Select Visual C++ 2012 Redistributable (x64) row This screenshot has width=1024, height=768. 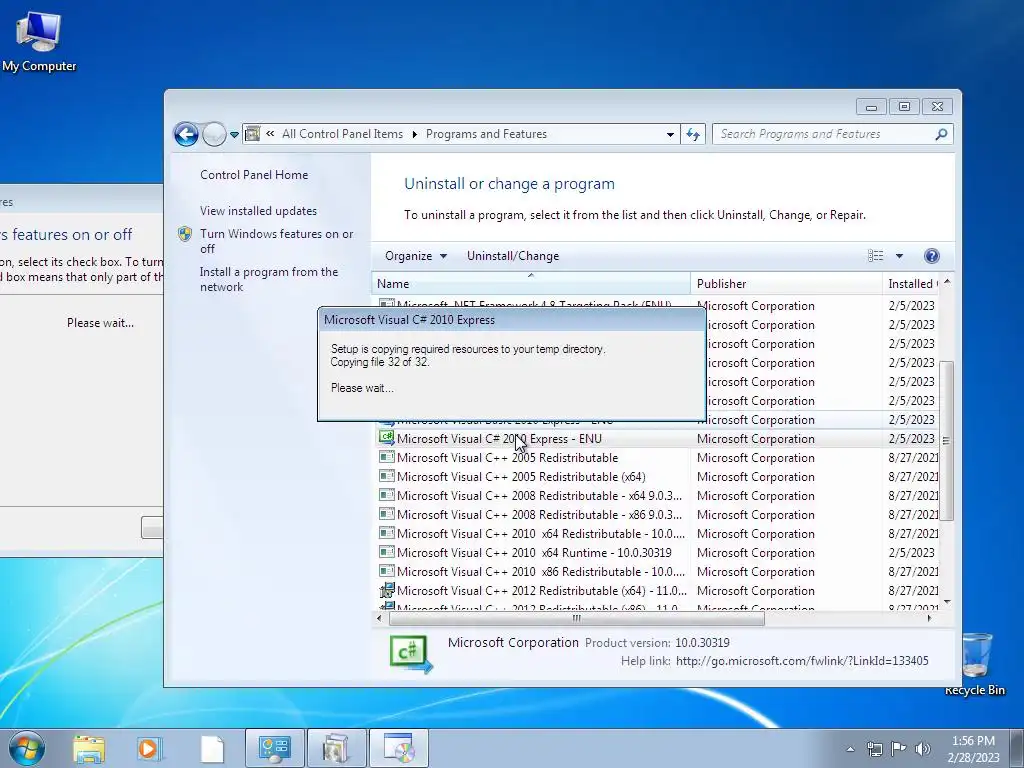coord(658,590)
